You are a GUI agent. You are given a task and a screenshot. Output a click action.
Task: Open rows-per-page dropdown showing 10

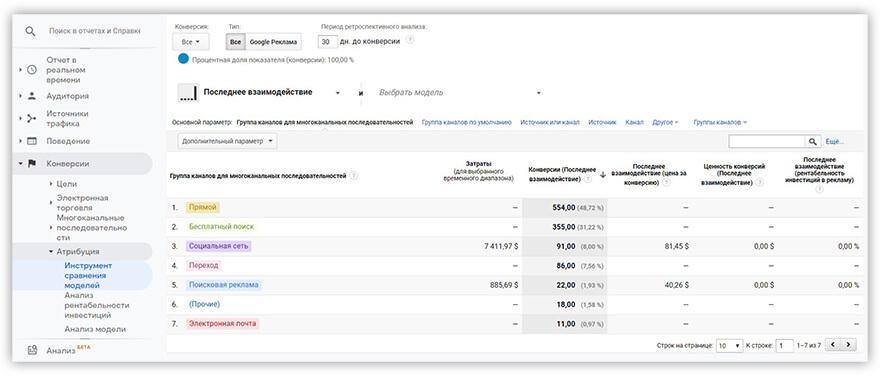click(730, 345)
